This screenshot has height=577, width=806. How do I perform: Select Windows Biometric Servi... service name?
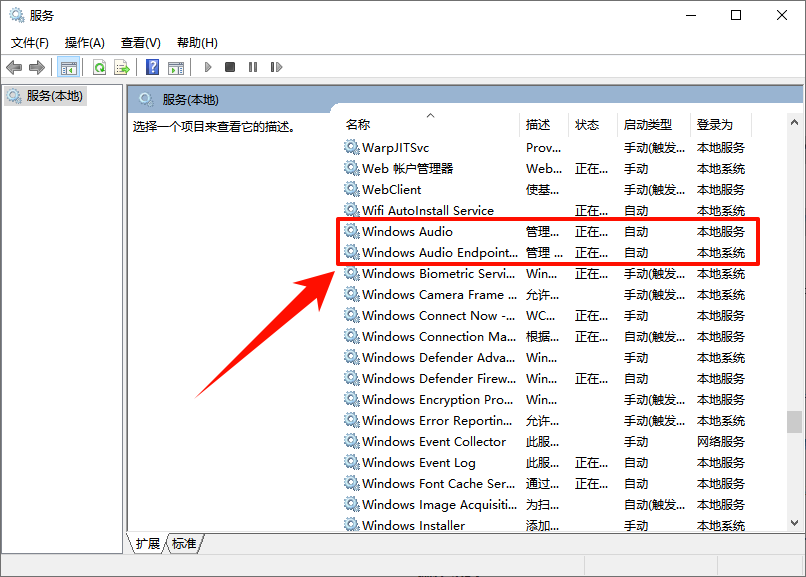pos(438,274)
